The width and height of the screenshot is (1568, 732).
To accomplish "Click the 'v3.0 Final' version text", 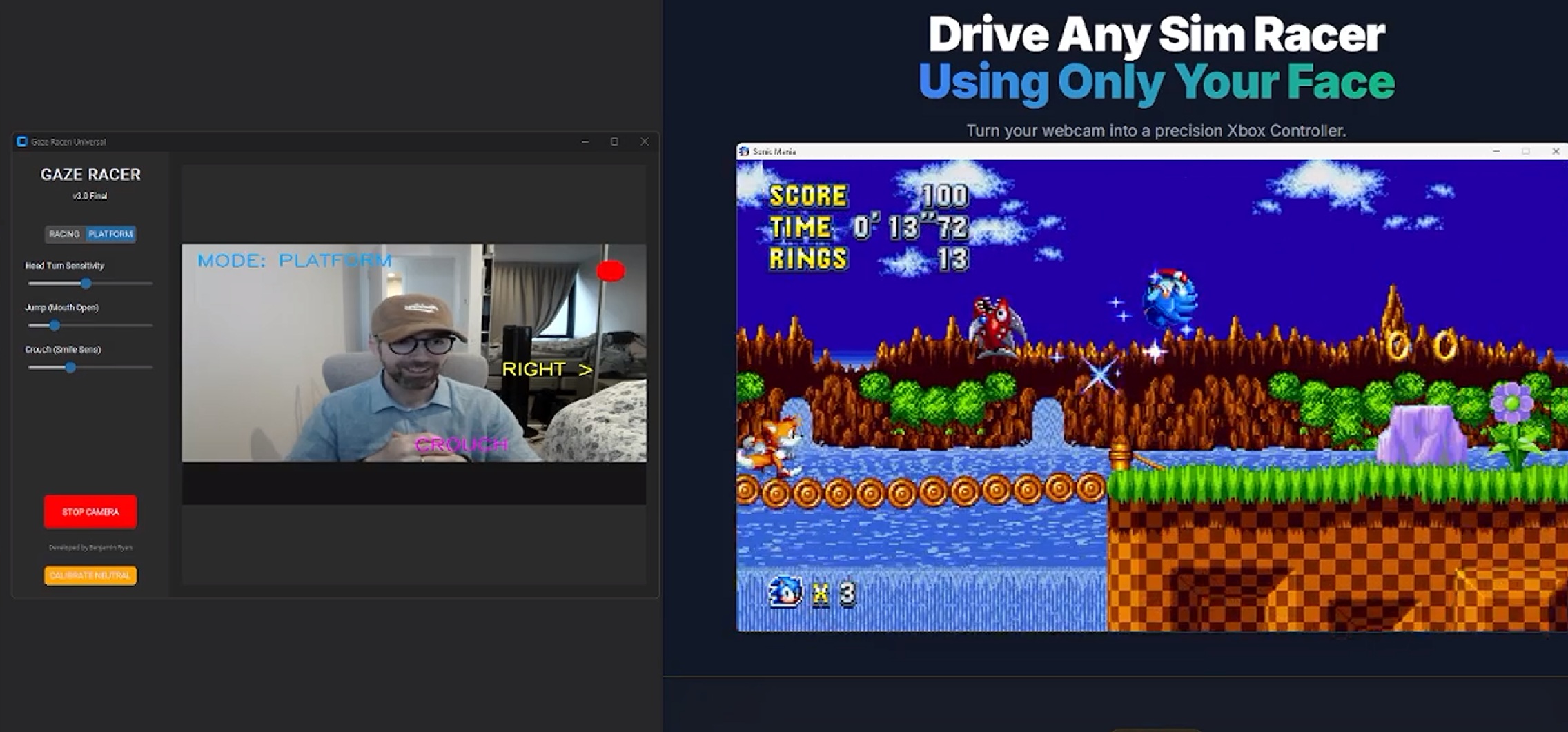I will (90, 196).
